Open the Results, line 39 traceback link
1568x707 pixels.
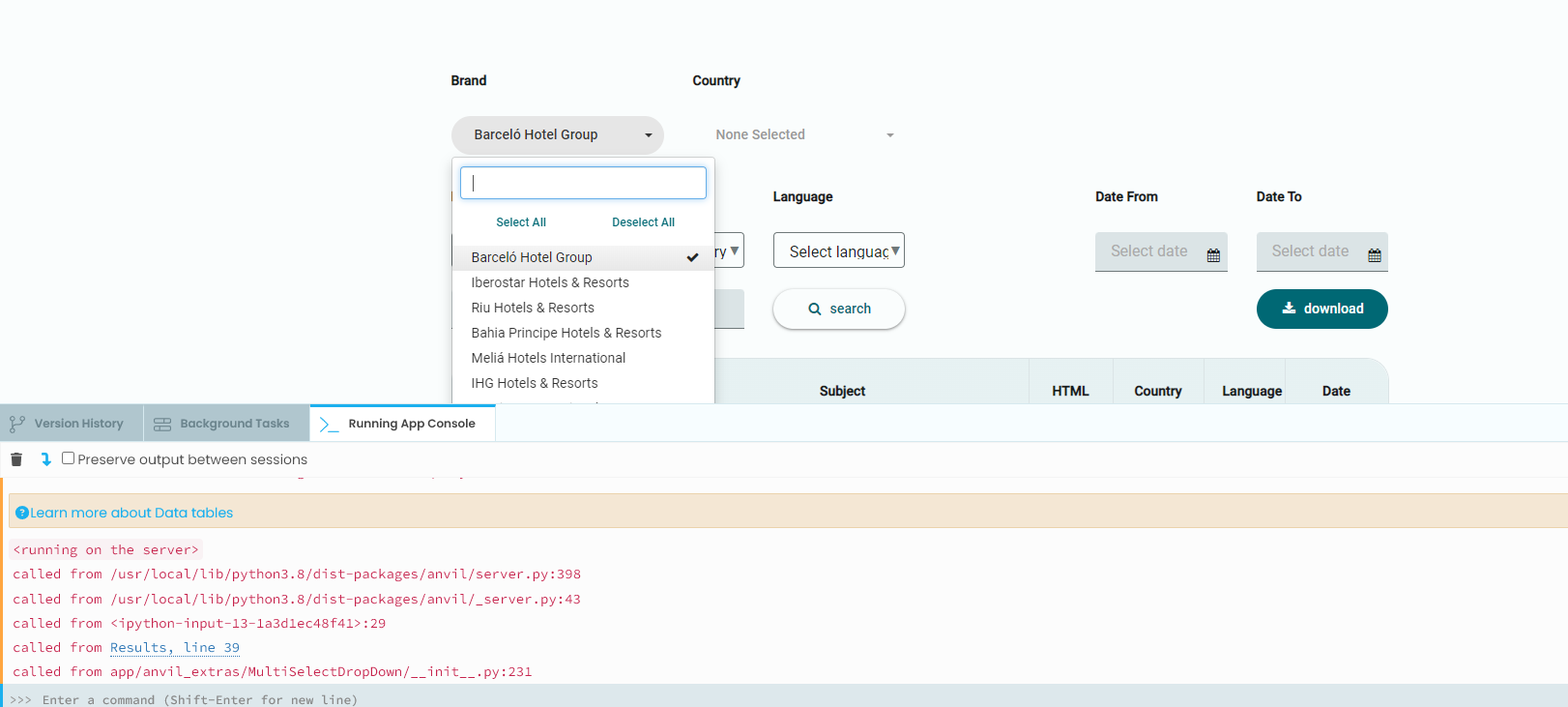coord(175,648)
